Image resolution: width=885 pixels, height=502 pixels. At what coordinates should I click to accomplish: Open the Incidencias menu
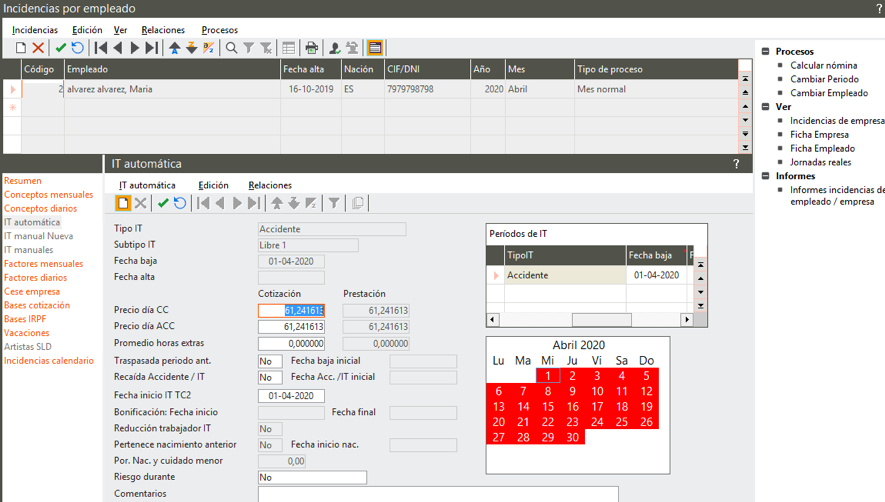point(35,30)
